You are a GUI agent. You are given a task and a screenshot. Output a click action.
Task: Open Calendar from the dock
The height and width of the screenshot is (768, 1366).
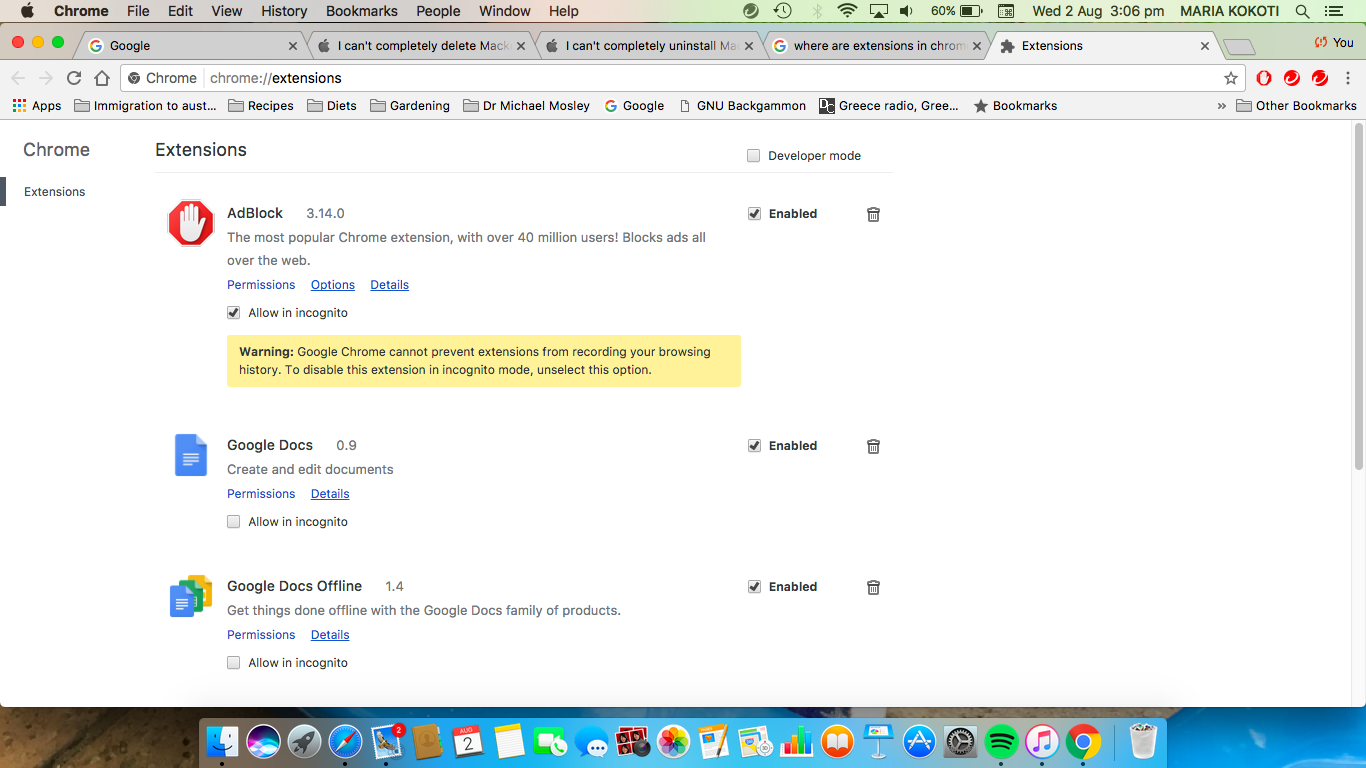click(x=468, y=741)
